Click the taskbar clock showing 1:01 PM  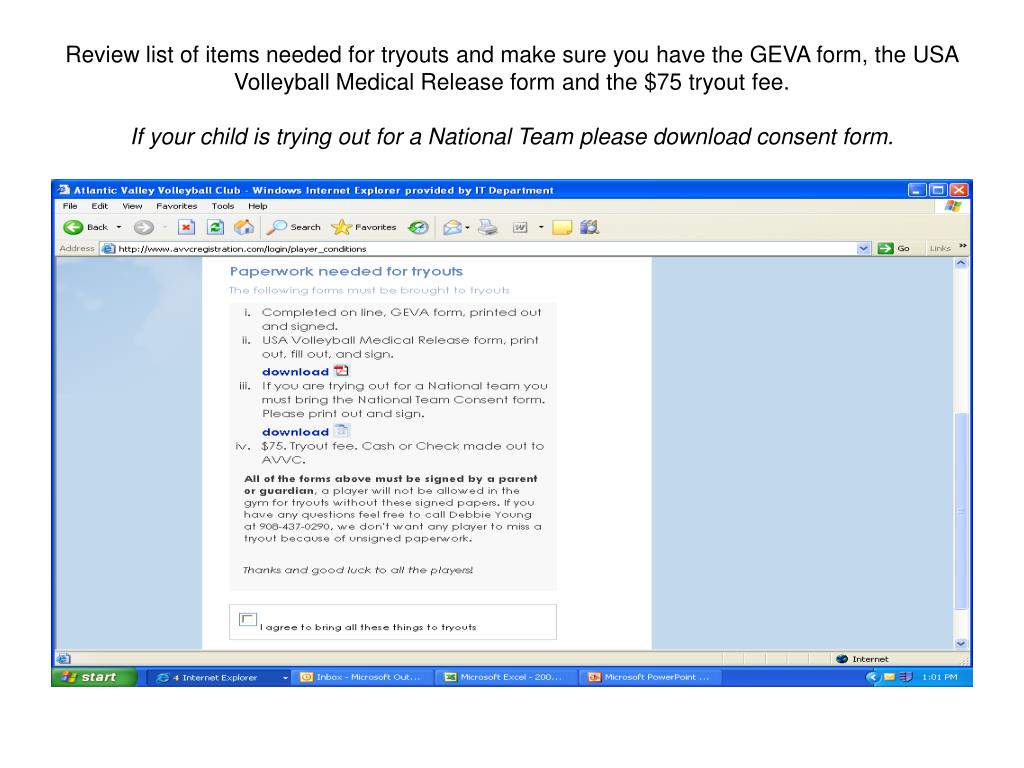pyautogui.click(x=939, y=677)
